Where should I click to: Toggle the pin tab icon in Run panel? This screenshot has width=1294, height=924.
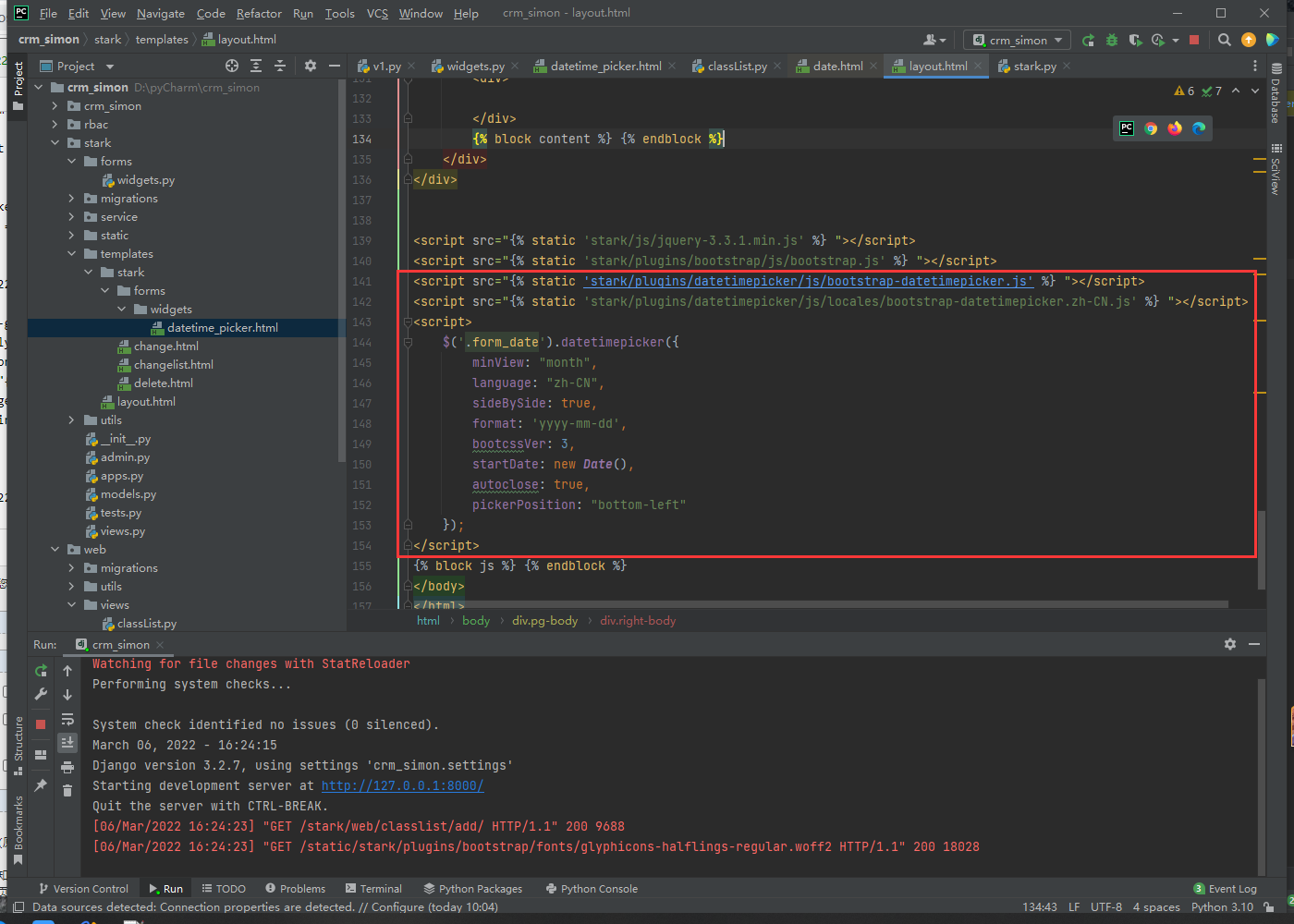[x=41, y=785]
